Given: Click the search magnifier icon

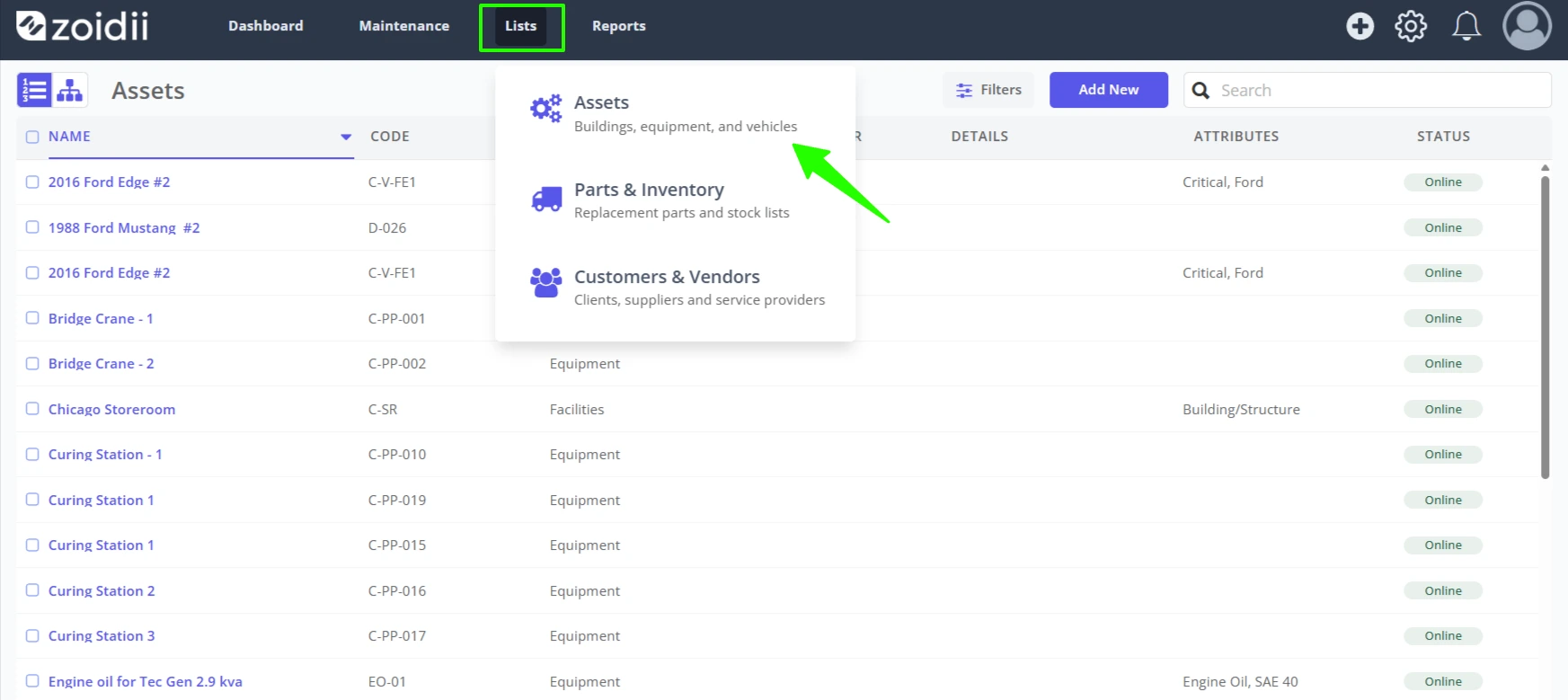Looking at the screenshot, I should [x=1200, y=90].
